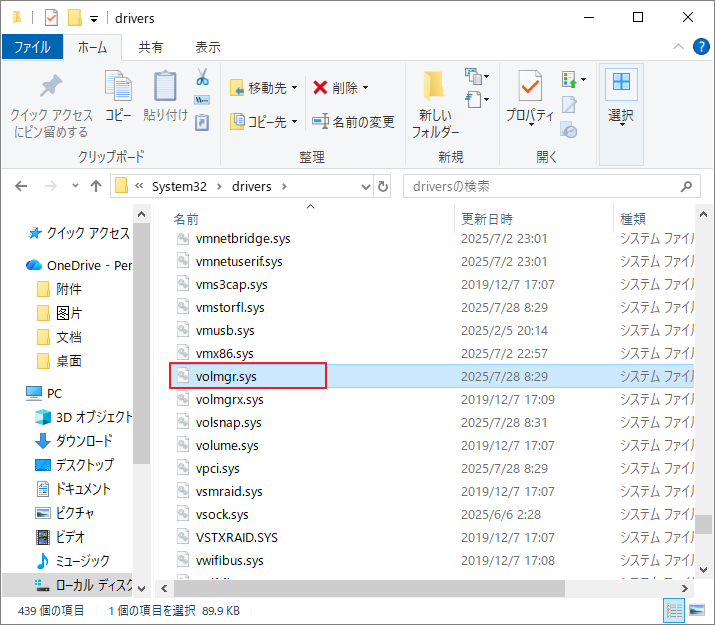Screen dimensions: 715x625
Task: Open 3D オブジェクト in the sidebar
Action: tap(83, 417)
